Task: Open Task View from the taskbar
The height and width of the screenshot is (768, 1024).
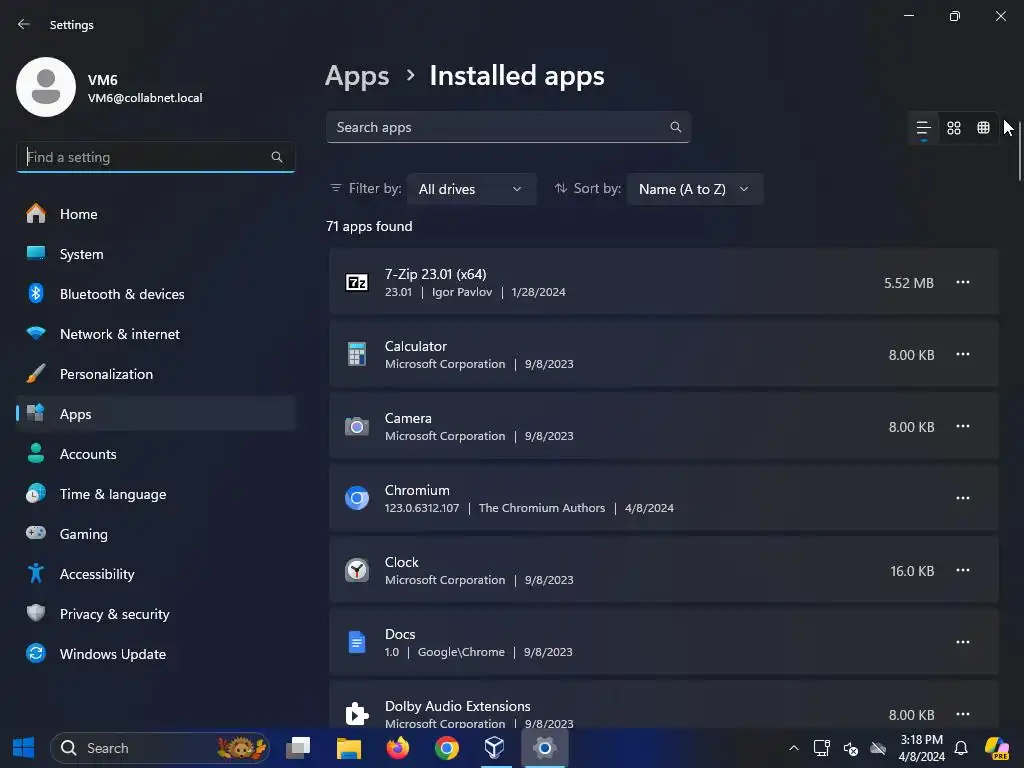Action: coord(298,748)
